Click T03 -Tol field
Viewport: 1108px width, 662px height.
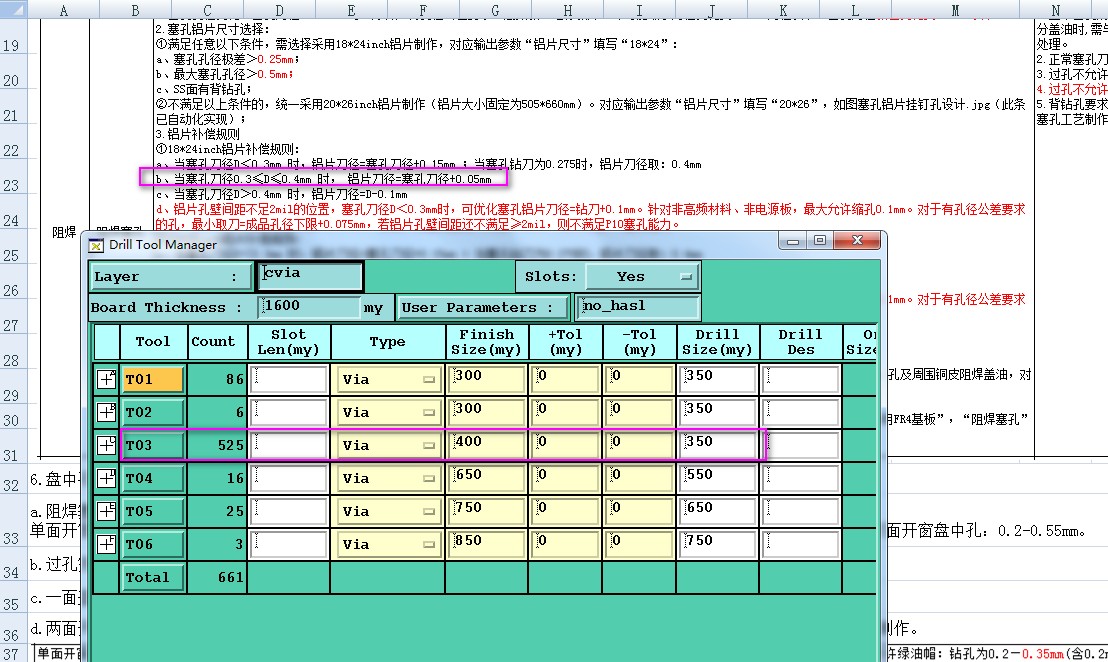tap(640, 445)
